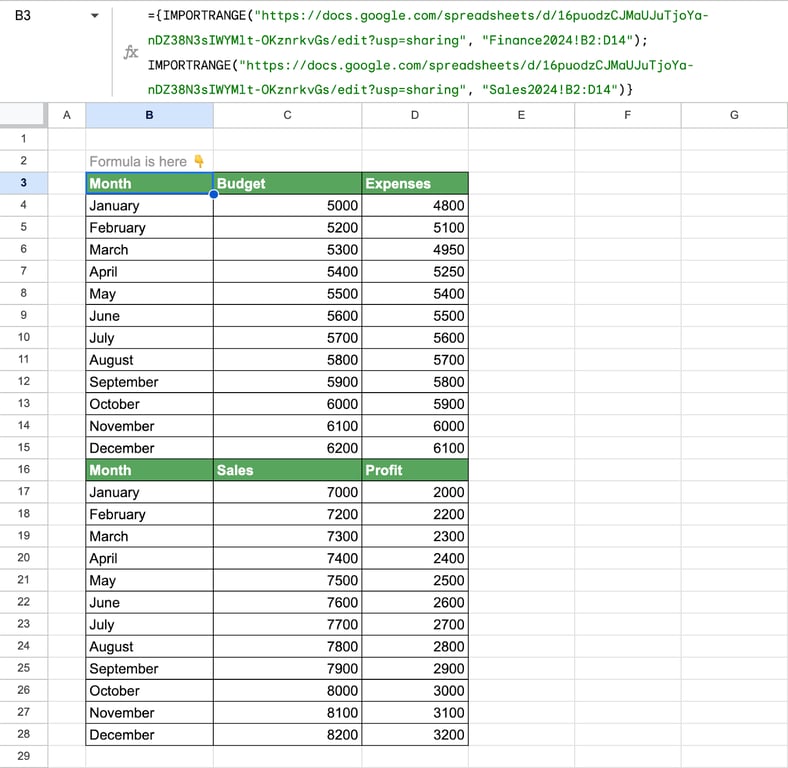The image size is (788, 768).
Task: Select the May cell in row 21
Action: pos(149,581)
